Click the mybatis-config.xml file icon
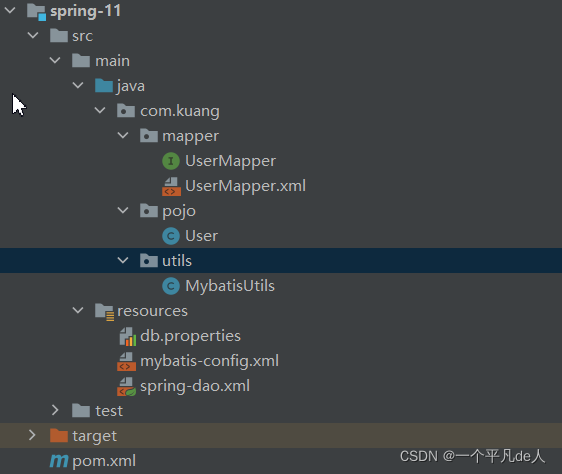Image resolution: width=562 pixels, height=474 pixels. click(126, 361)
